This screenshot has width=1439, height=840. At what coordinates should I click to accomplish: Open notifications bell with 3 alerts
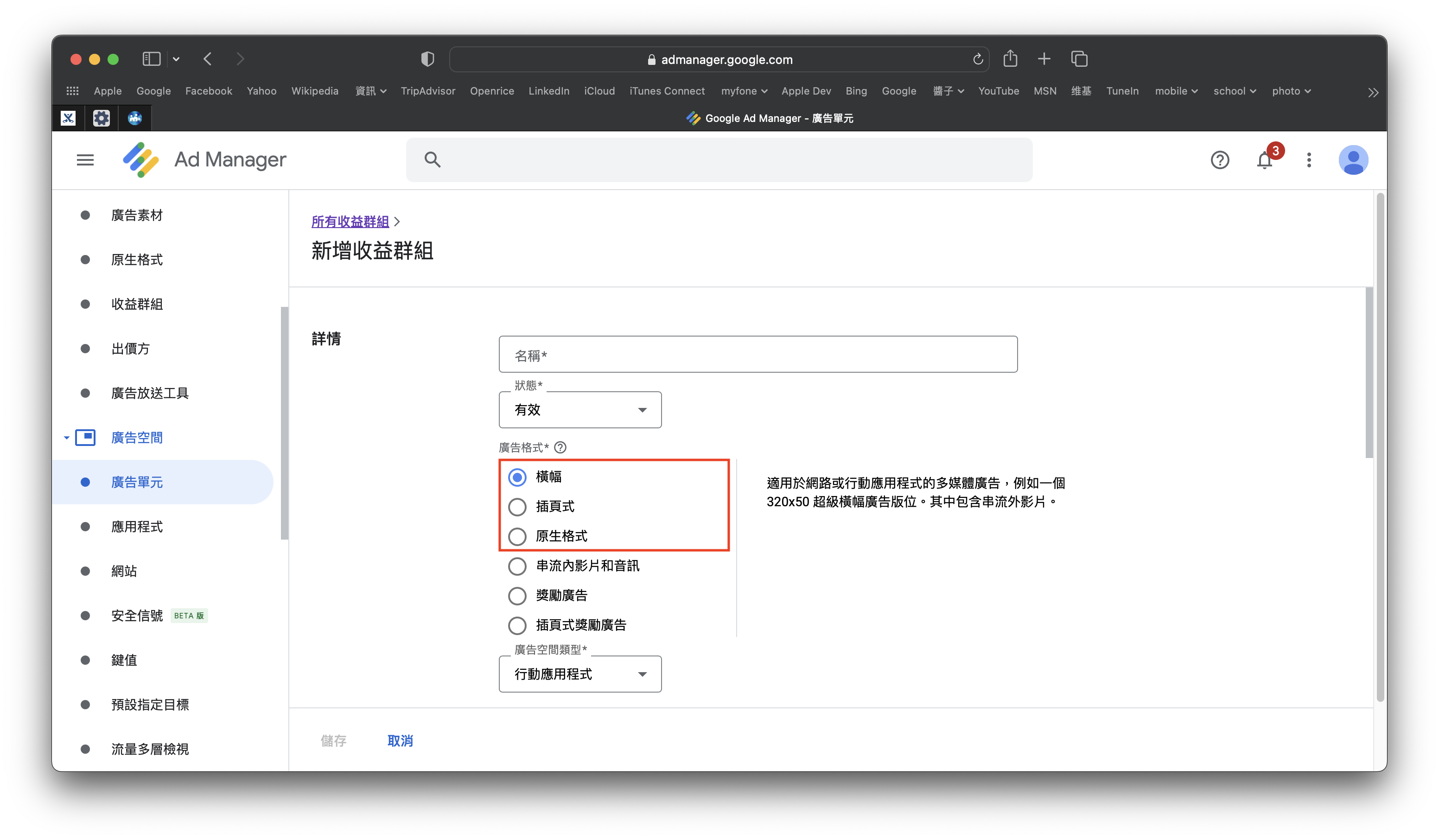pyautogui.click(x=1266, y=160)
